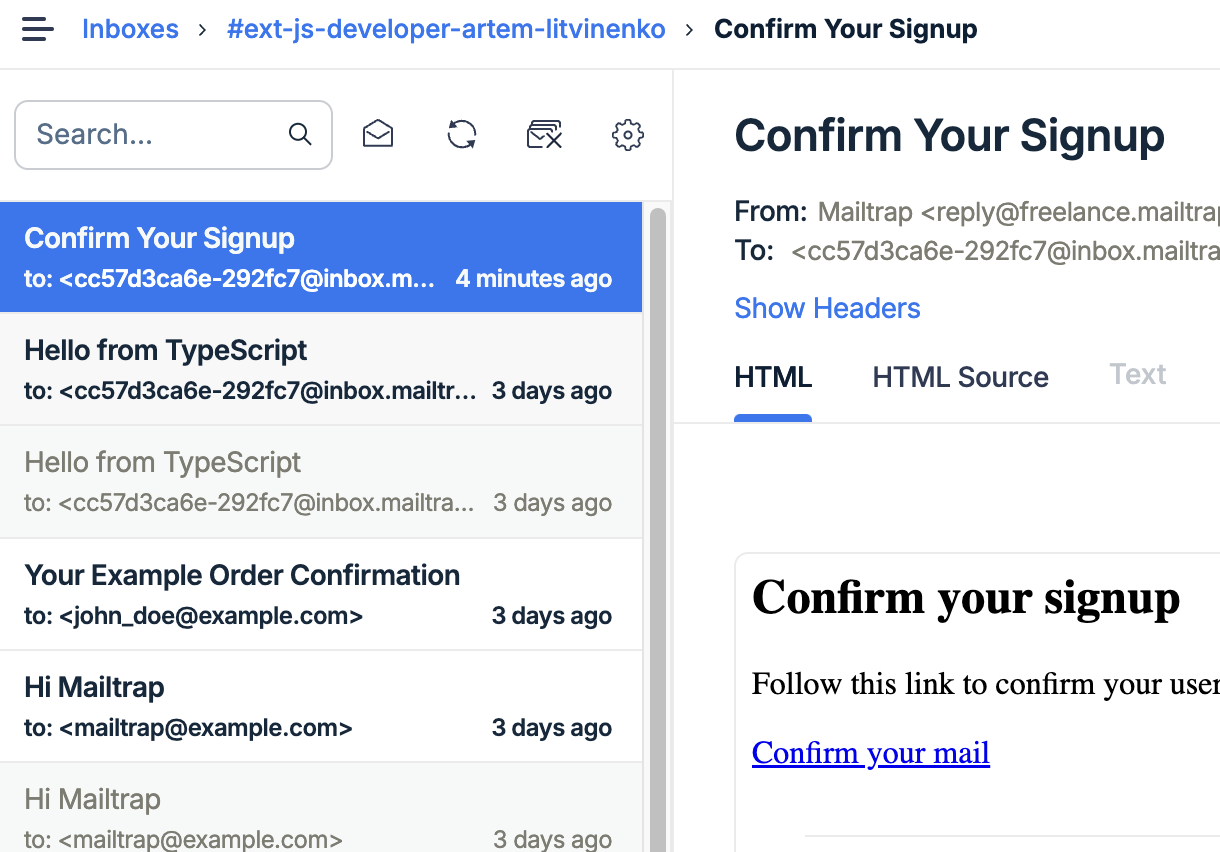Switch to the HTML tab
The image size is (1220, 852).
tap(773, 377)
